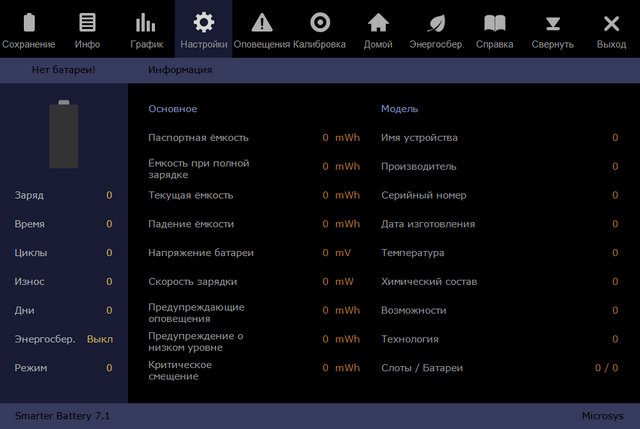
Task: Click the Выход close icon
Action: point(611,23)
